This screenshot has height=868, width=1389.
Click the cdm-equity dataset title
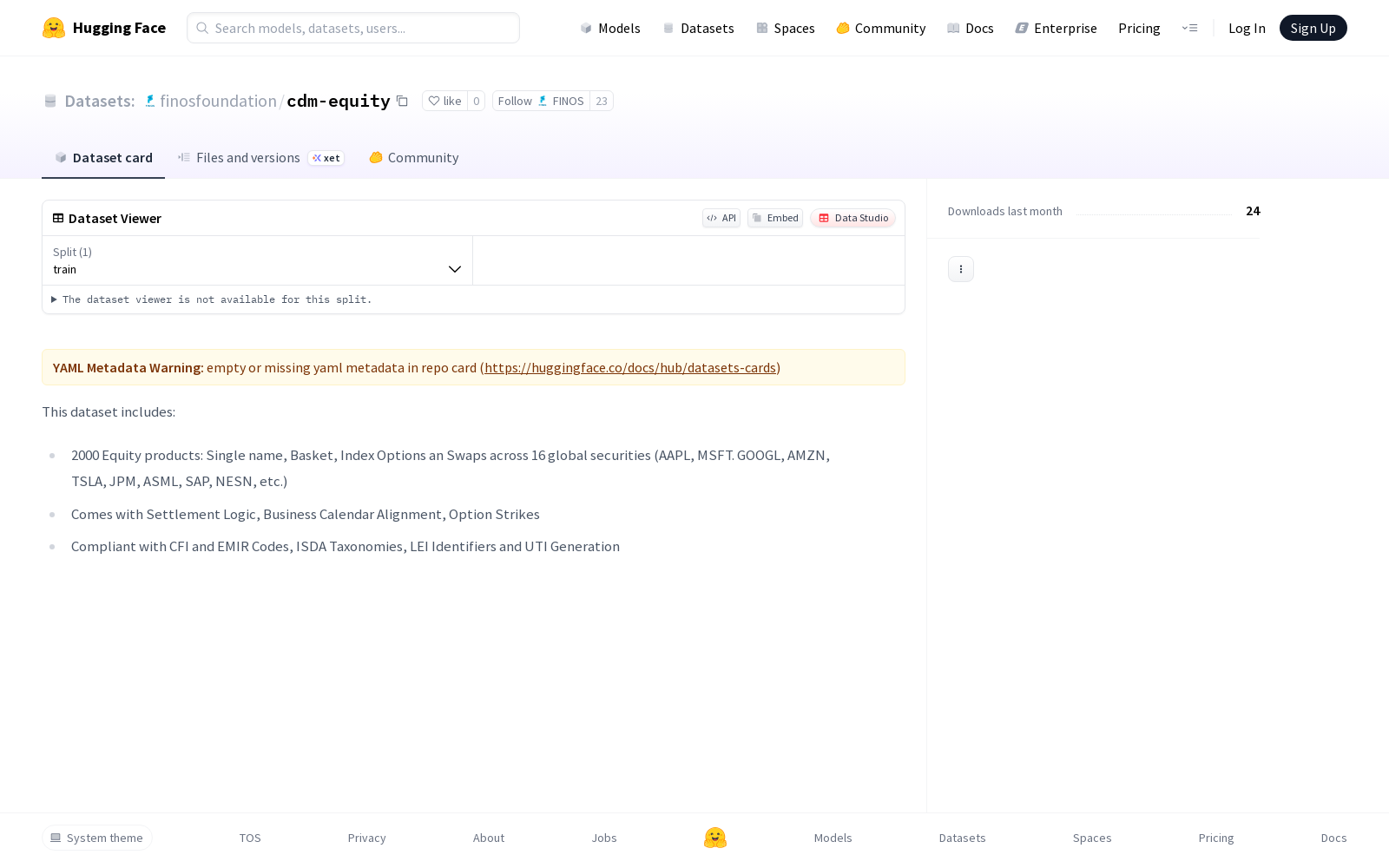(x=339, y=101)
